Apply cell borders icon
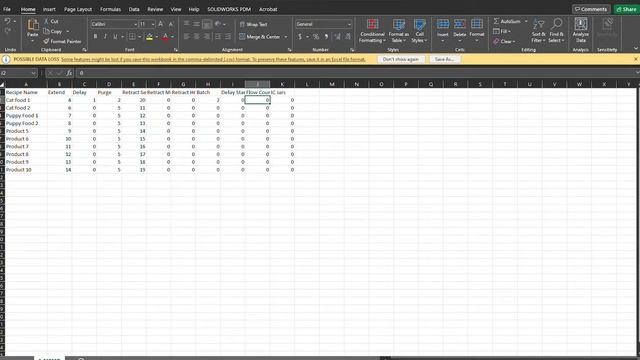This screenshot has height=360, width=640. 132,37
